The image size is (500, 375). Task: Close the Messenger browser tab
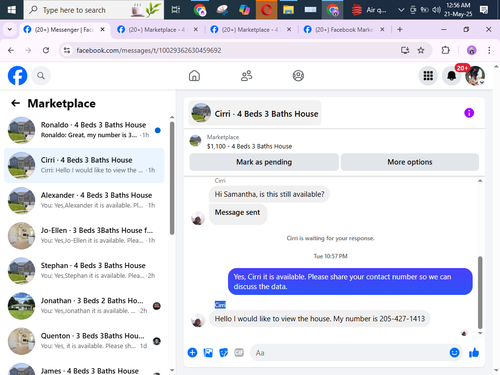pos(103,29)
